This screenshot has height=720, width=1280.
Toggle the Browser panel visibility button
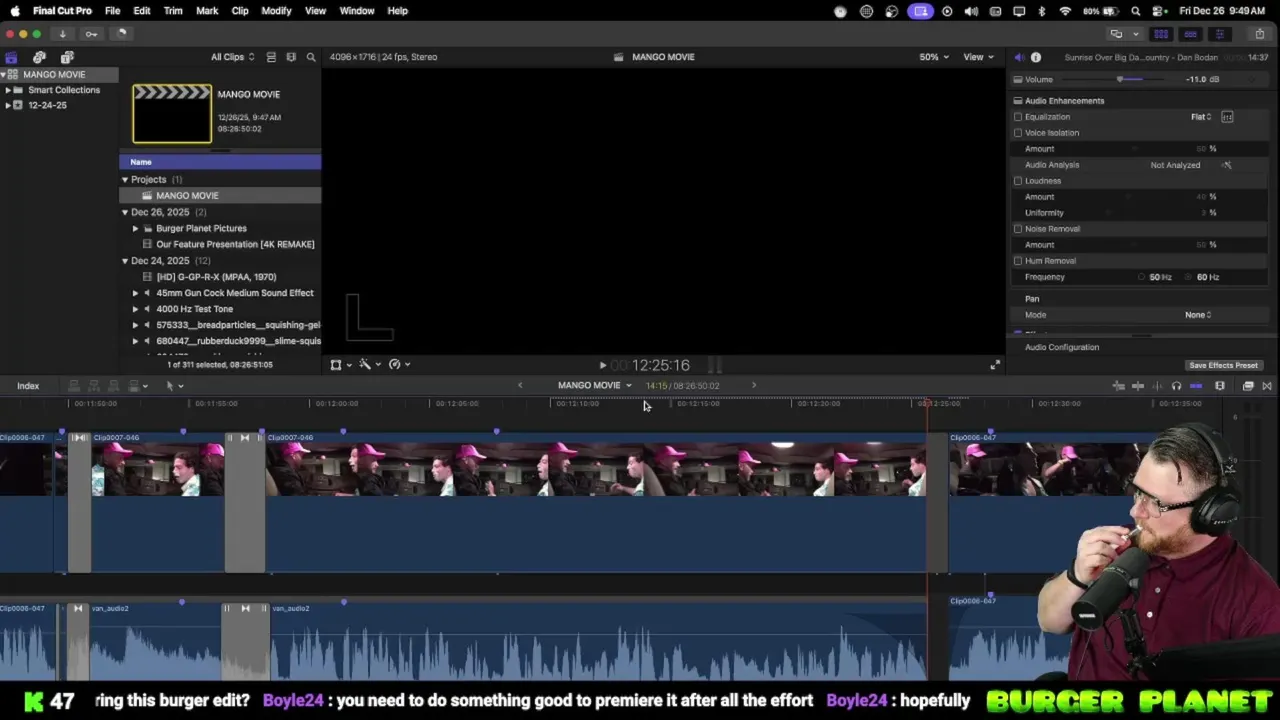tap(1161, 34)
